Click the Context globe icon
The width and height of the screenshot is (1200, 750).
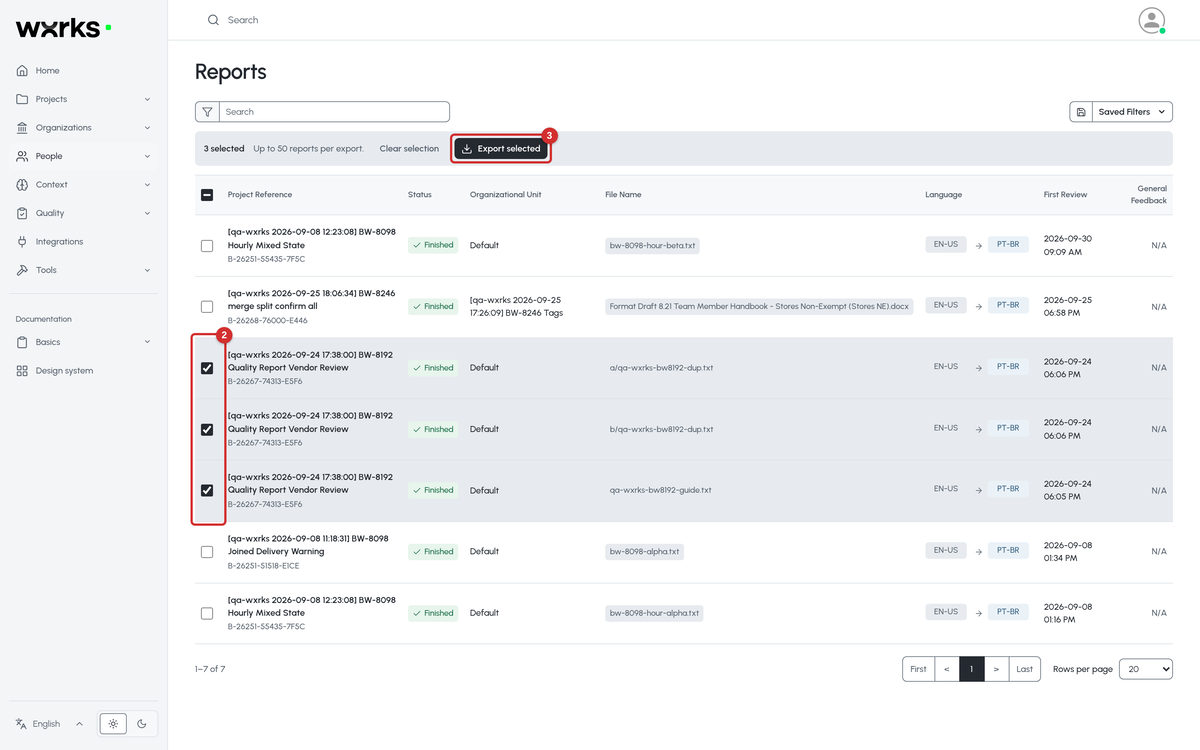pyautogui.click(x=23, y=185)
